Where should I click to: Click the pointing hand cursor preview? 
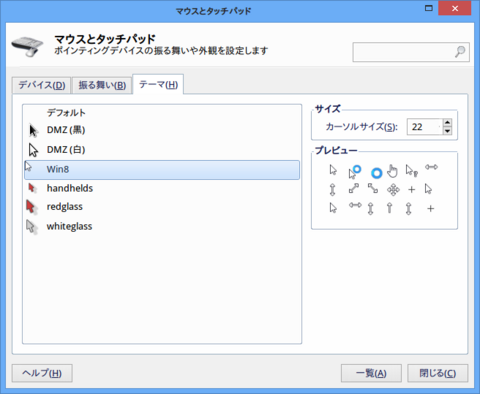point(392,171)
